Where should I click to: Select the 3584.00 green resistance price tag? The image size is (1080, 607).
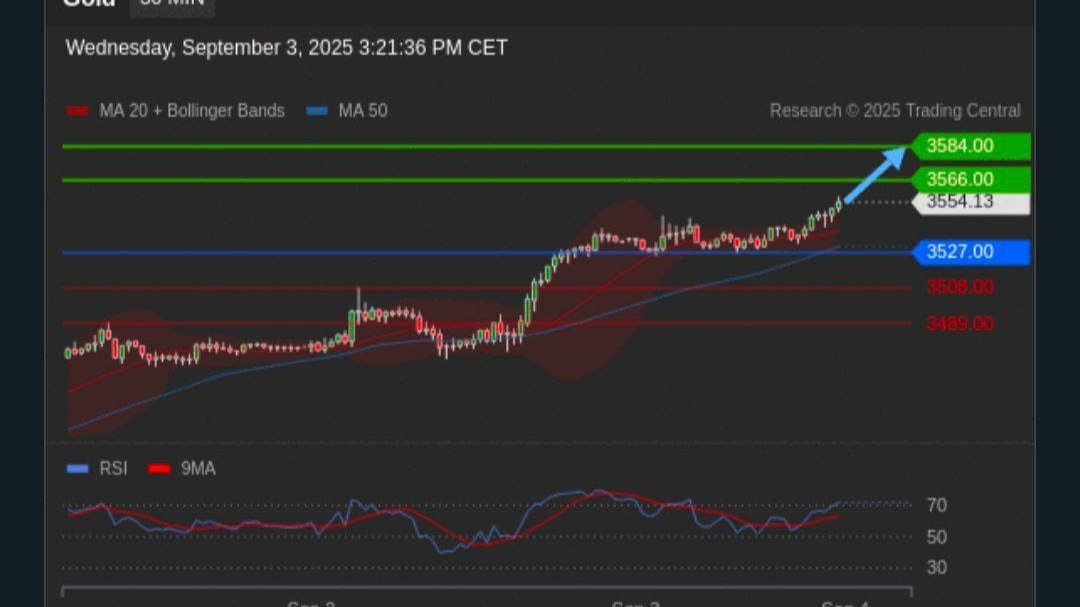[x=970, y=146]
